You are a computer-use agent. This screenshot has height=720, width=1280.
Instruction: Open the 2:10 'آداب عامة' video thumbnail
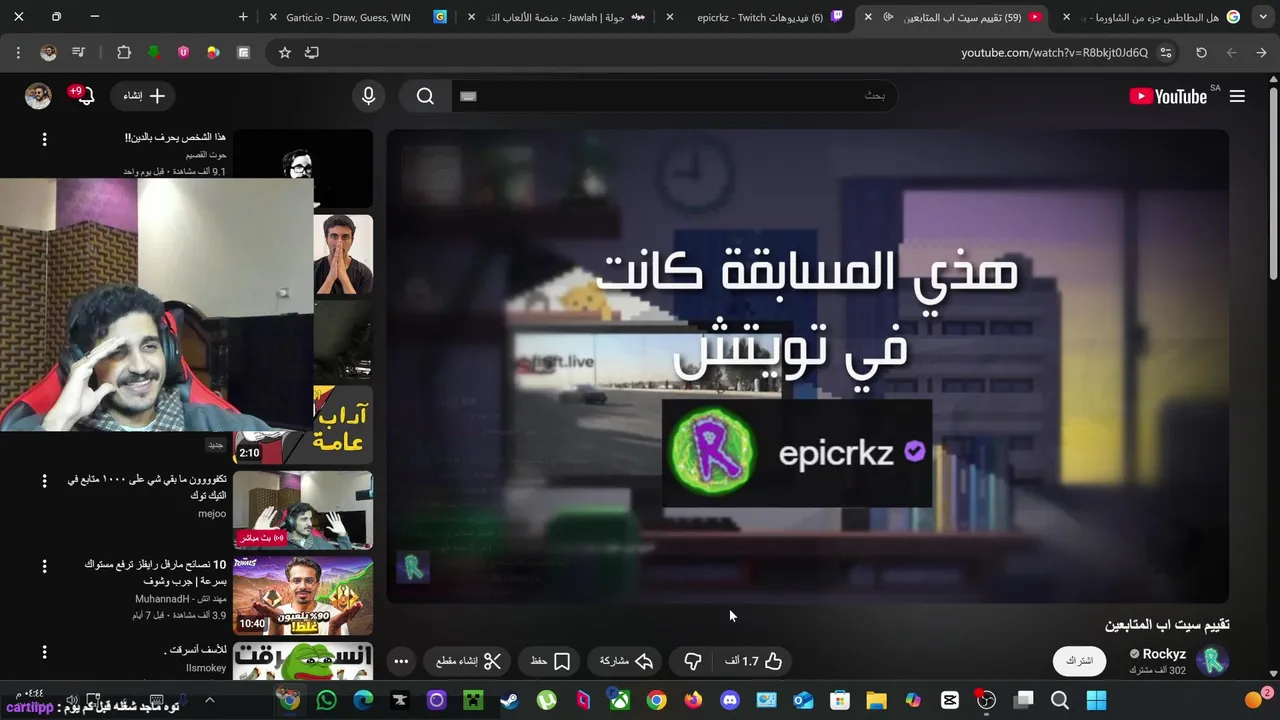pyautogui.click(x=303, y=425)
